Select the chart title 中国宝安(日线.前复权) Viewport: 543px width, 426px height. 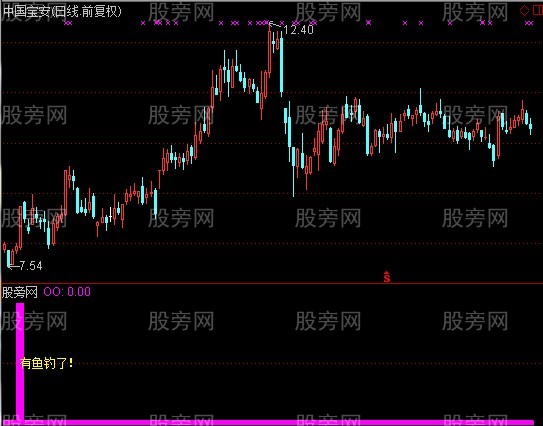(x=62, y=12)
